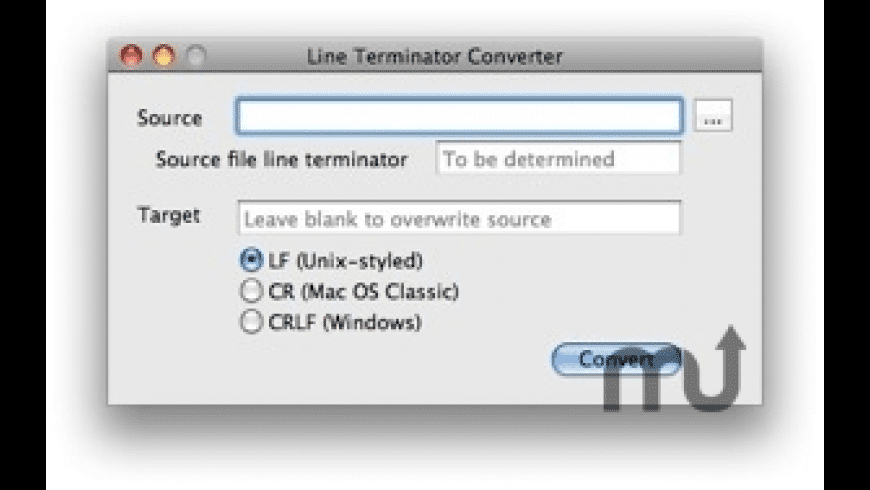The height and width of the screenshot is (490, 870).
Task: Click the Line Terminator Converter window title
Action: [434, 56]
